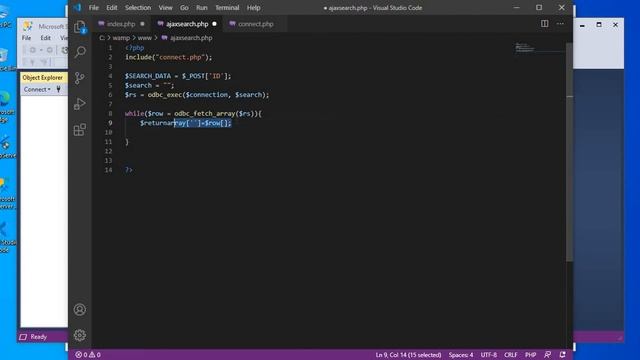640x360 pixels.
Task: Click the closing ?> tag line
Action: 129,170
